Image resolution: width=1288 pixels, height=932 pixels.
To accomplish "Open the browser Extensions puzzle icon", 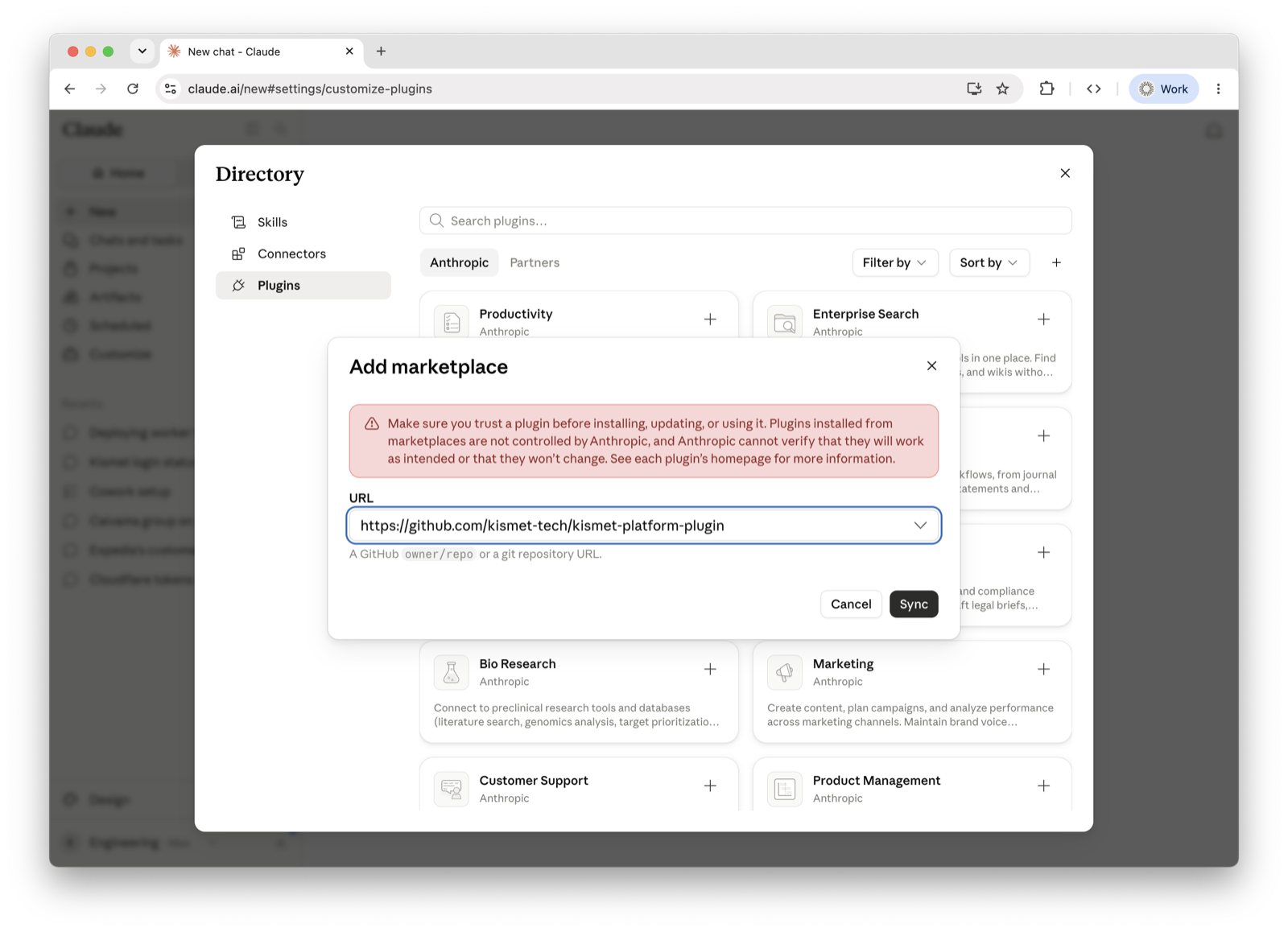I will [x=1046, y=89].
